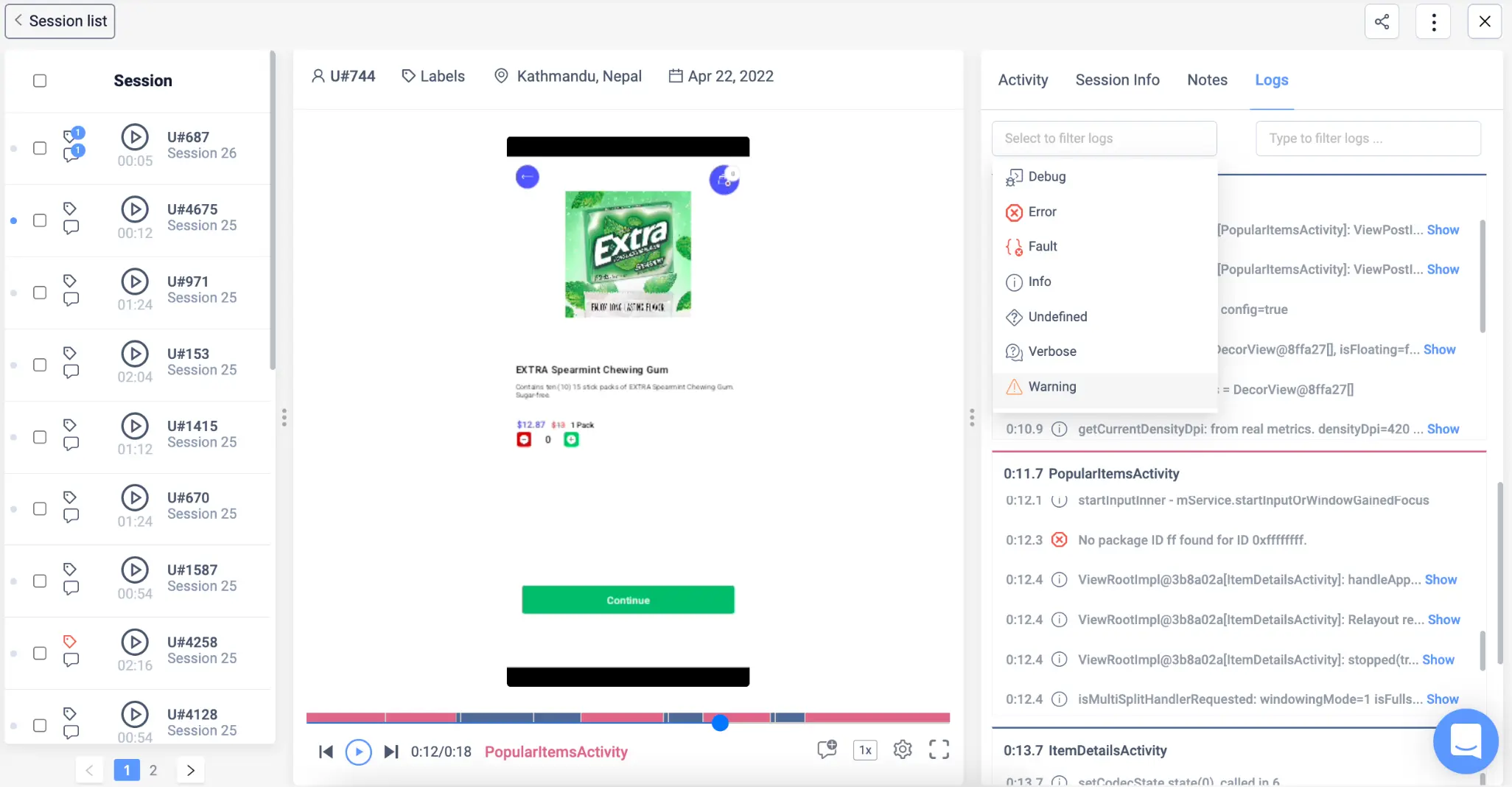This screenshot has height=787, width=1512.
Task: Check the box for session U#1415
Action: point(40,437)
